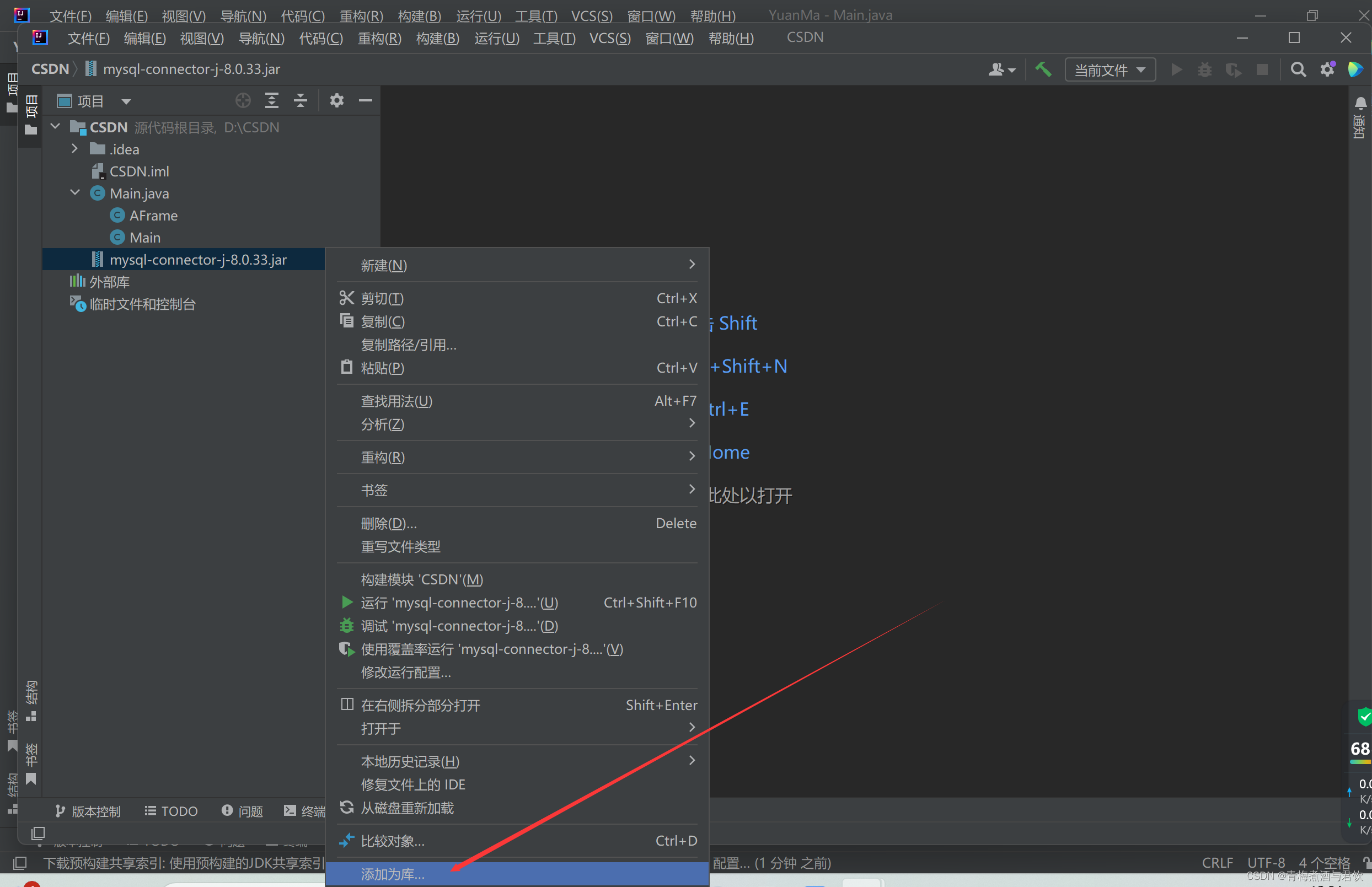Image resolution: width=1372 pixels, height=887 pixels.
Task: Open the TODO tool window
Action: [x=170, y=811]
